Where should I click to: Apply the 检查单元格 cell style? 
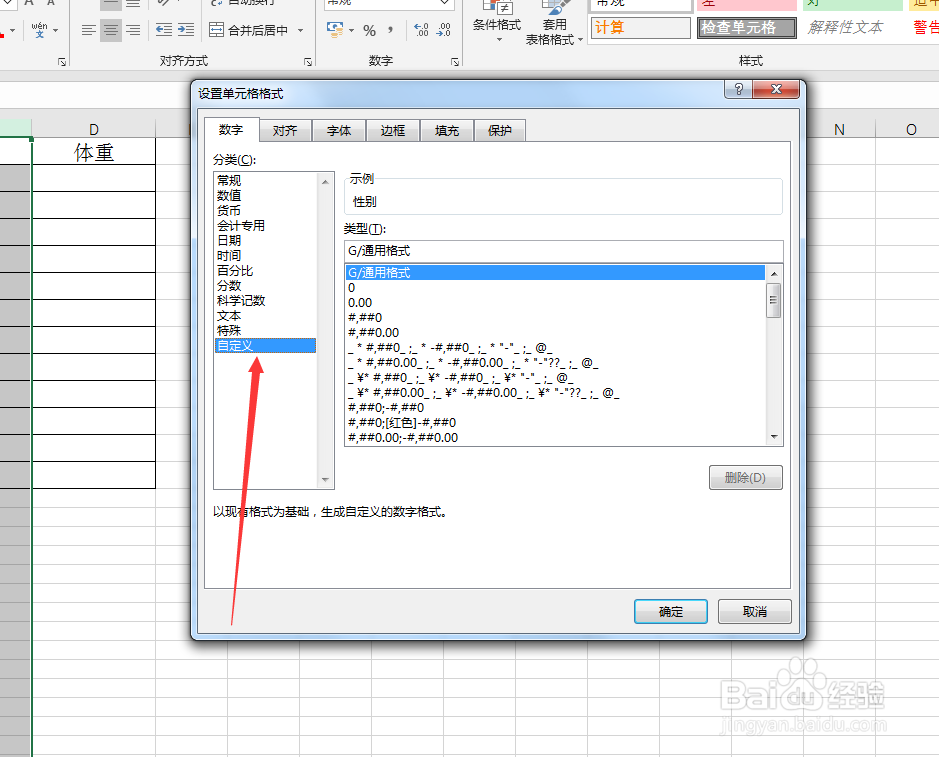tap(747, 28)
